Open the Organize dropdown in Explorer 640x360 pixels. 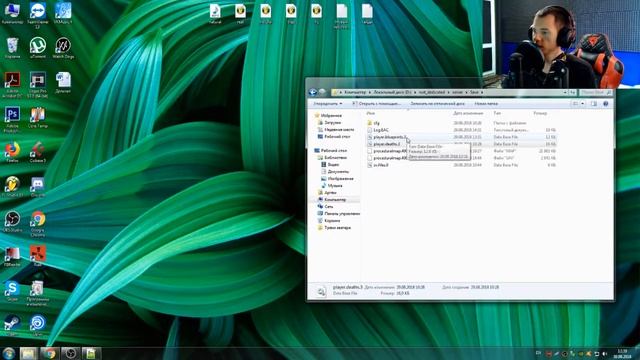coord(327,104)
